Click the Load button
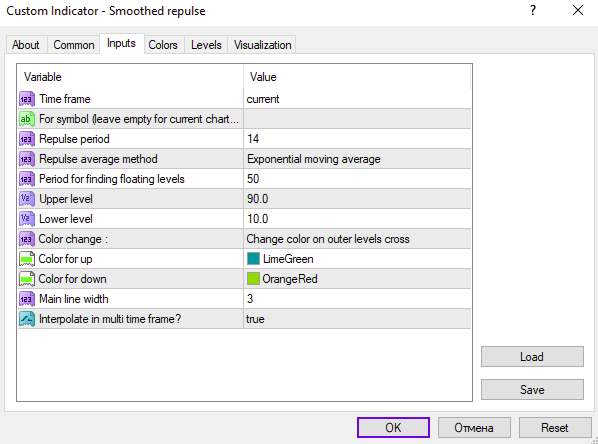This screenshot has width=598, height=444. coord(532,357)
